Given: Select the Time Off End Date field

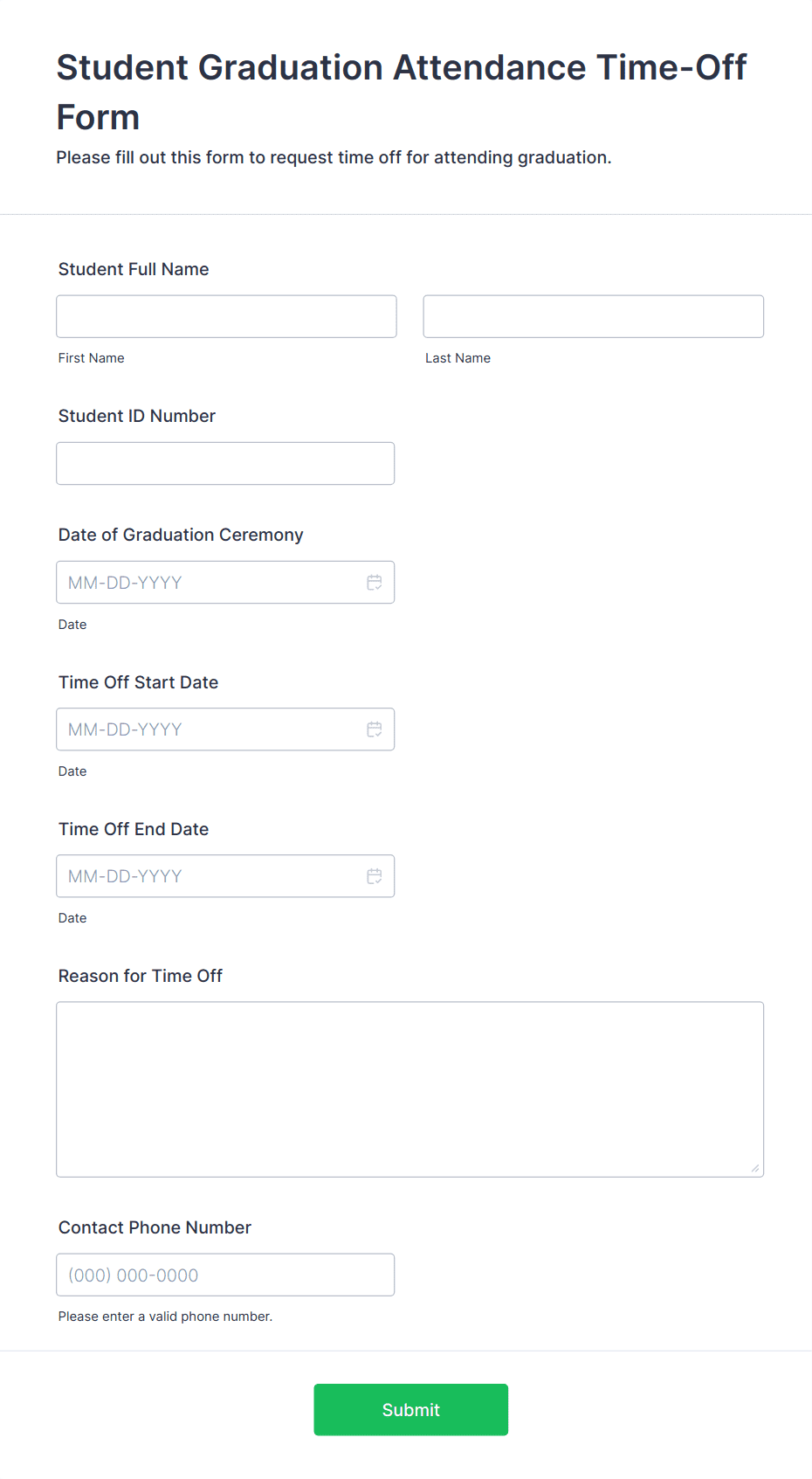Looking at the screenshot, I should pyautogui.click(x=210, y=876).
